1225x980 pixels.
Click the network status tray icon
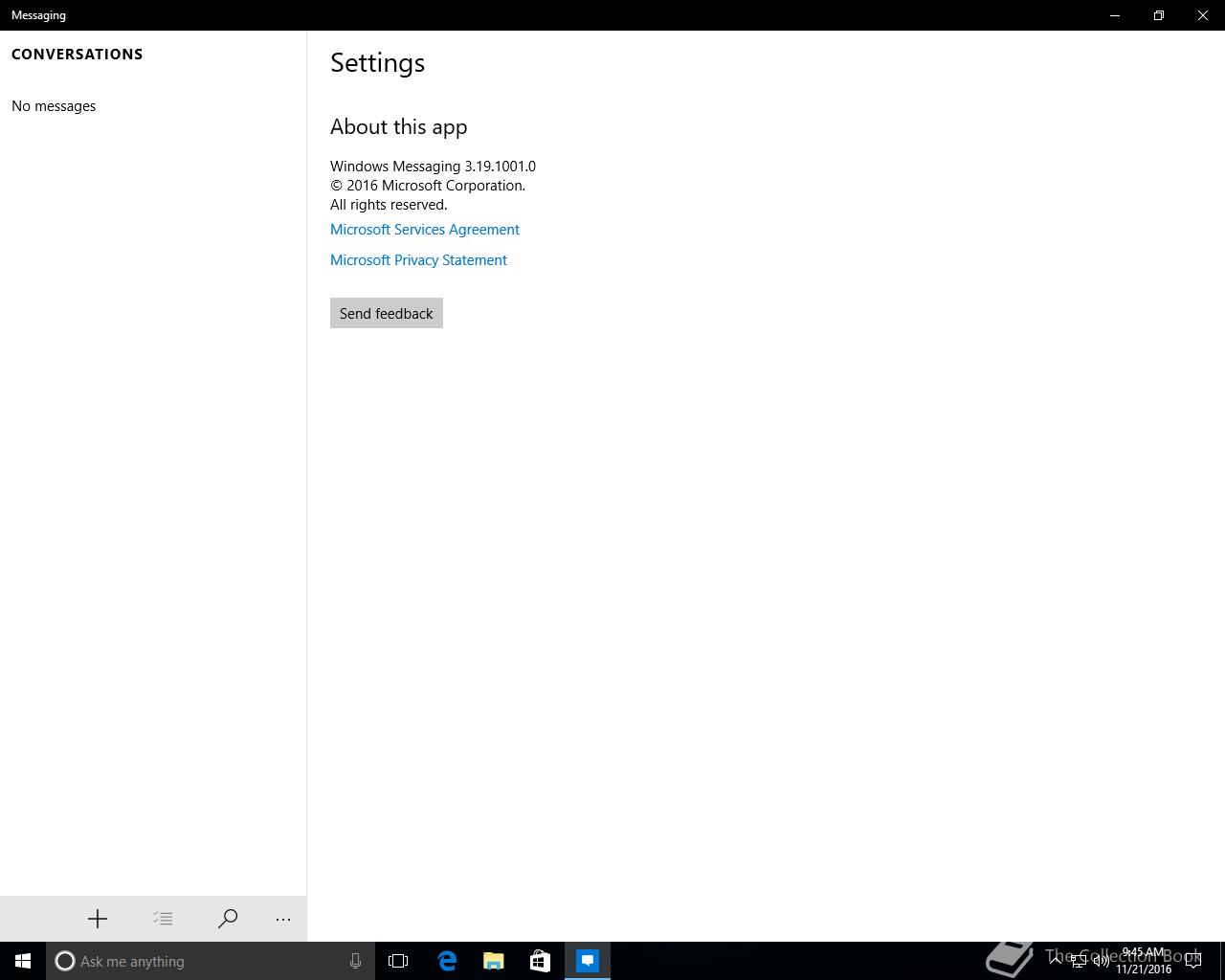pyautogui.click(x=1079, y=961)
